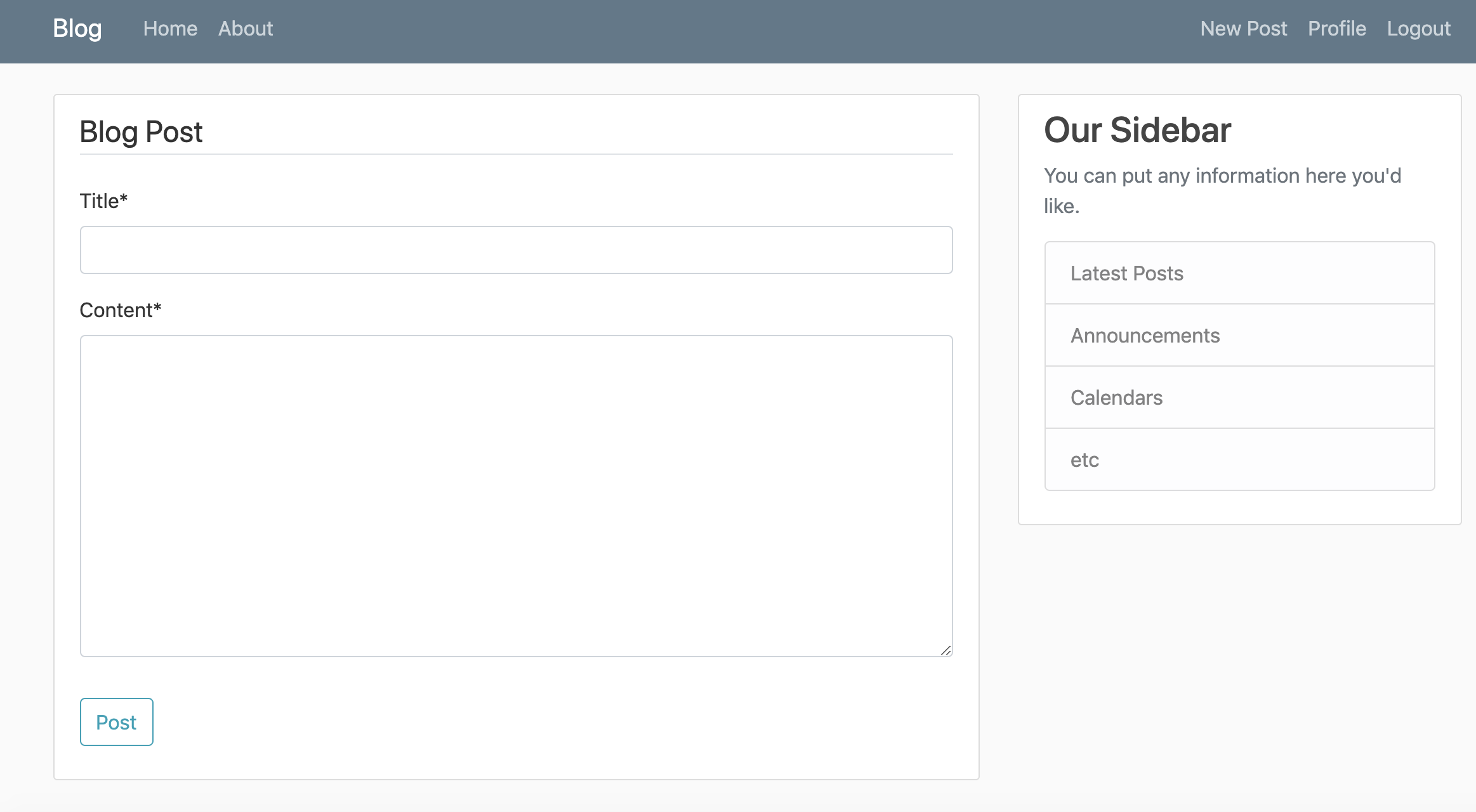Click the textarea resize handle
This screenshot has height=812, width=1476.
[946, 651]
